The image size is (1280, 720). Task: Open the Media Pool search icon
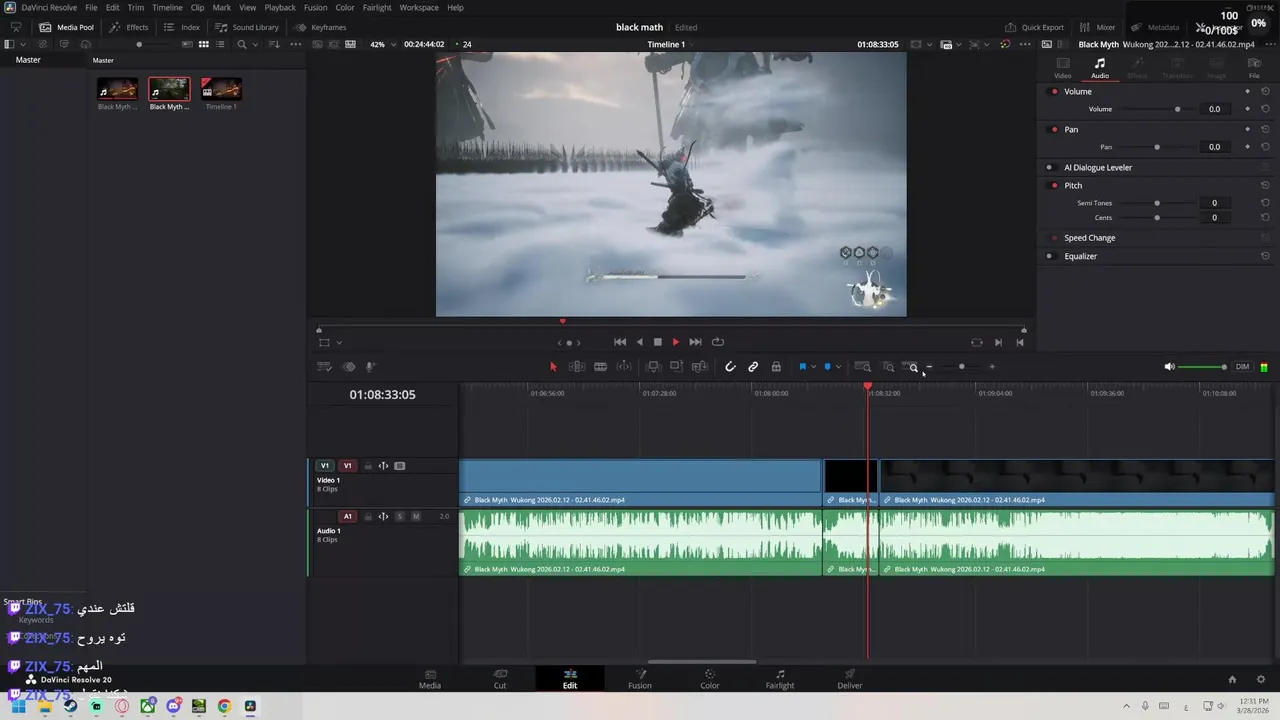[x=242, y=44]
